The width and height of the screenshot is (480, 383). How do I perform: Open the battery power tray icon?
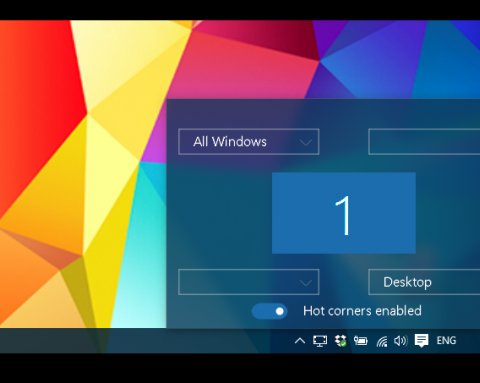click(361, 341)
